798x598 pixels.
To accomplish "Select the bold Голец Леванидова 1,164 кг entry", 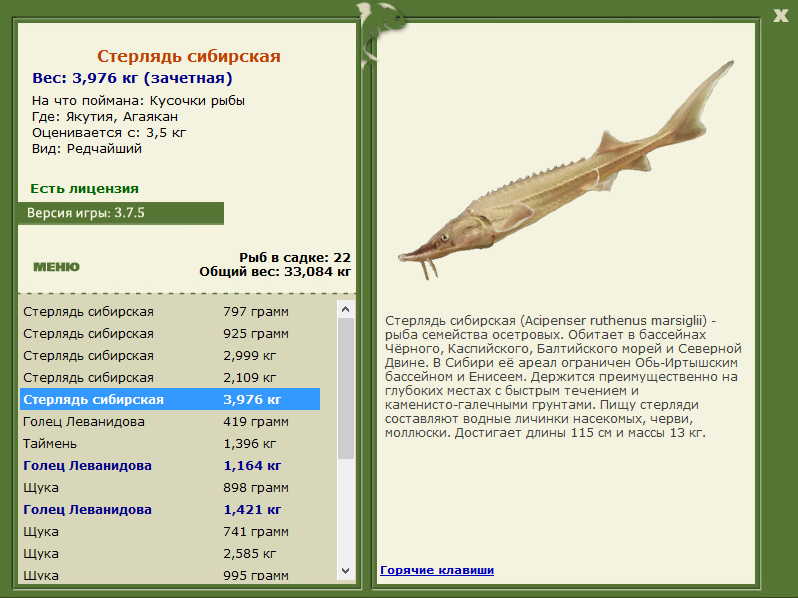I will [170, 466].
